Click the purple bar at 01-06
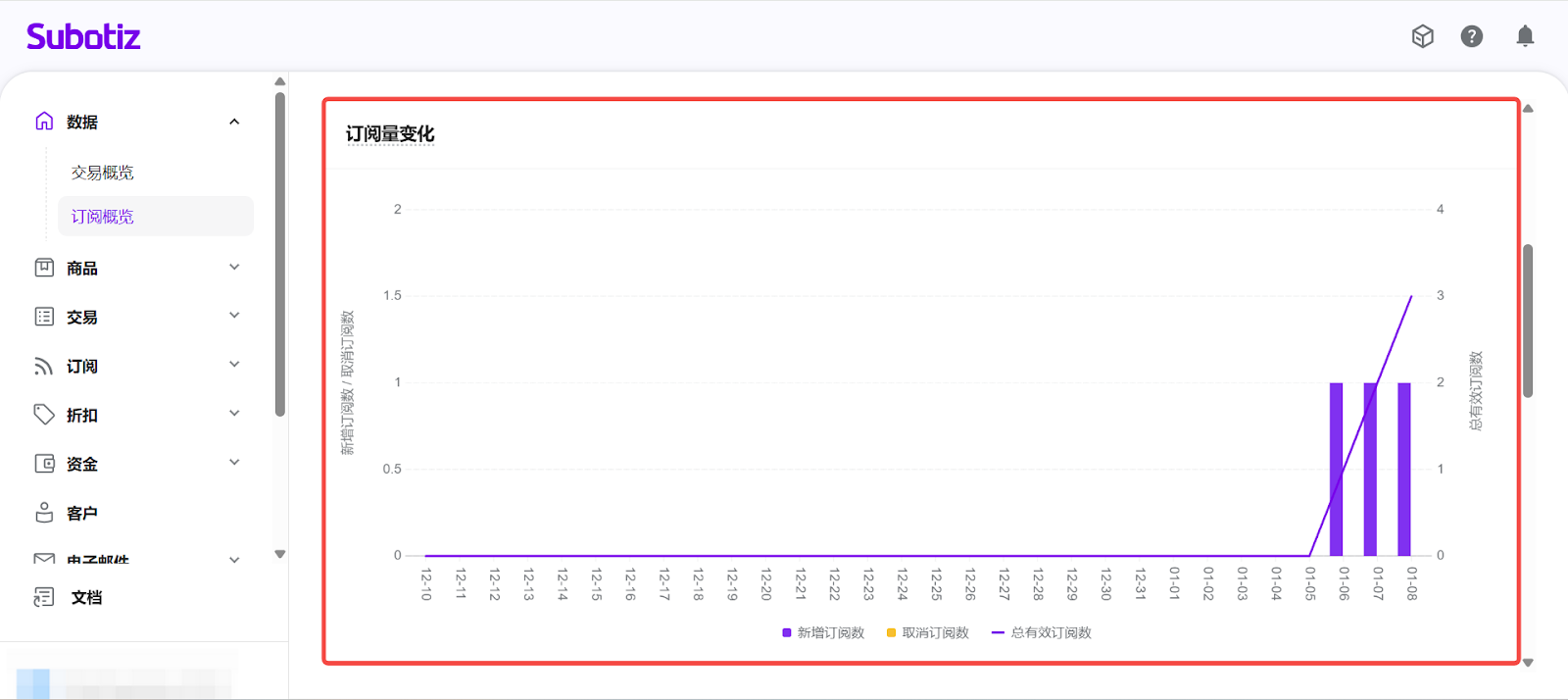The width and height of the screenshot is (1568, 700). (x=1336, y=469)
